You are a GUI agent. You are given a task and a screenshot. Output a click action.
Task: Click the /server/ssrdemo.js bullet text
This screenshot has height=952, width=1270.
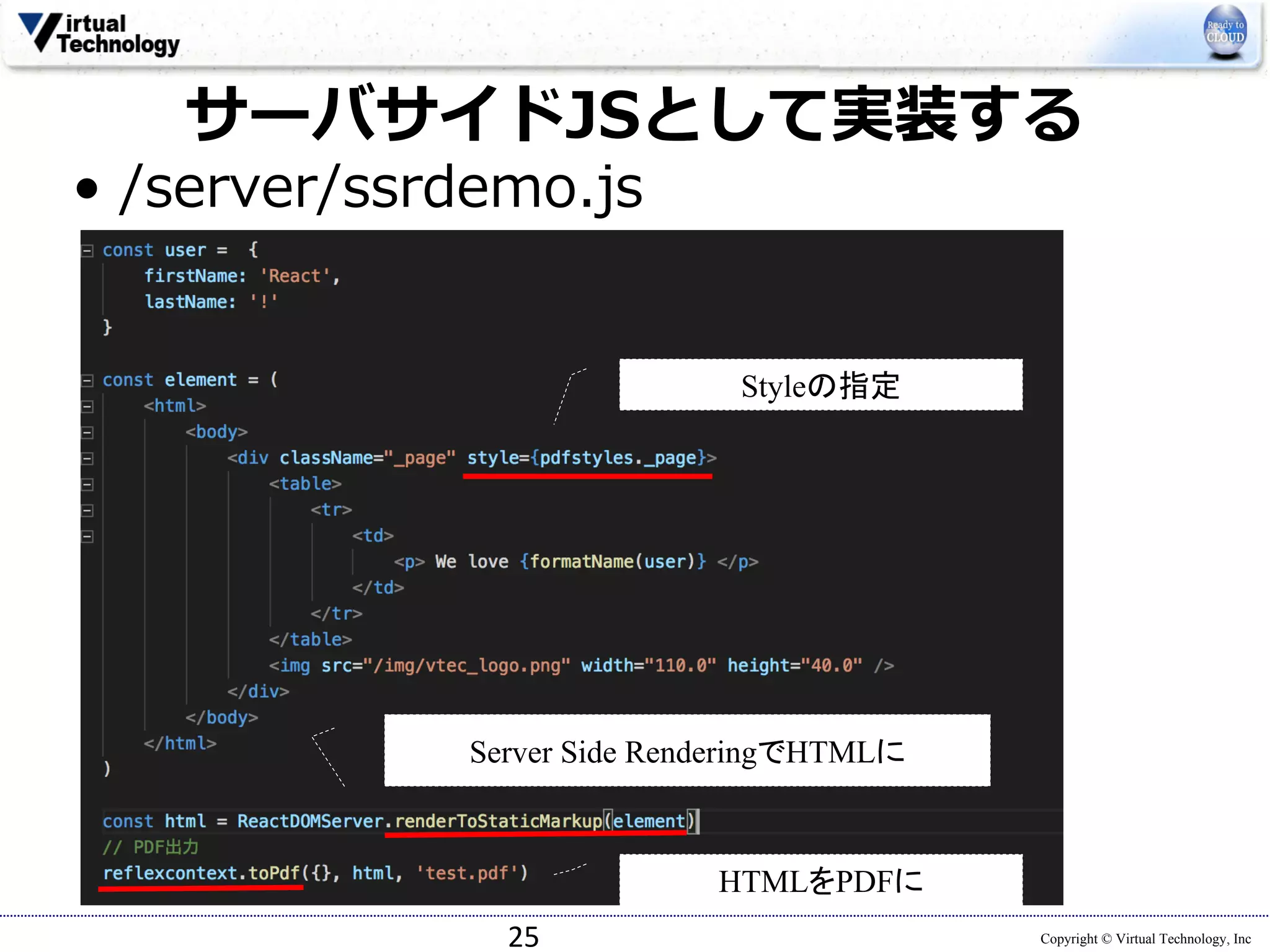381,187
